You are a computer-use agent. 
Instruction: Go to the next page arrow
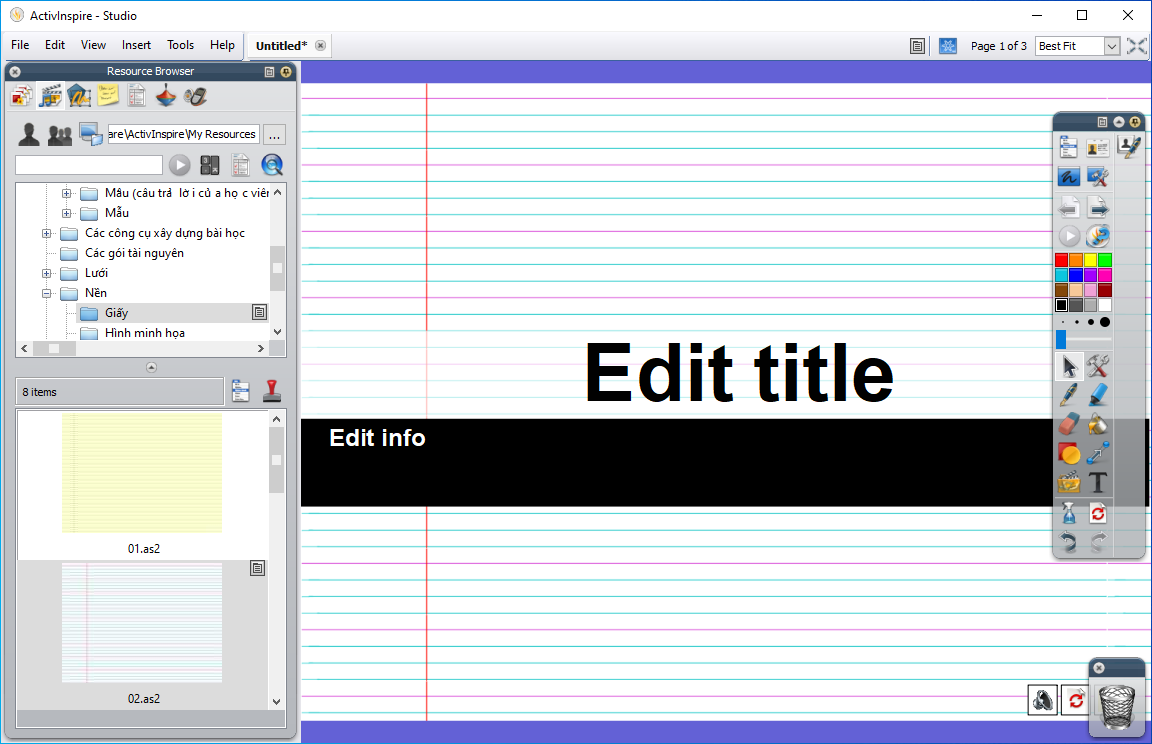[x=1098, y=207]
